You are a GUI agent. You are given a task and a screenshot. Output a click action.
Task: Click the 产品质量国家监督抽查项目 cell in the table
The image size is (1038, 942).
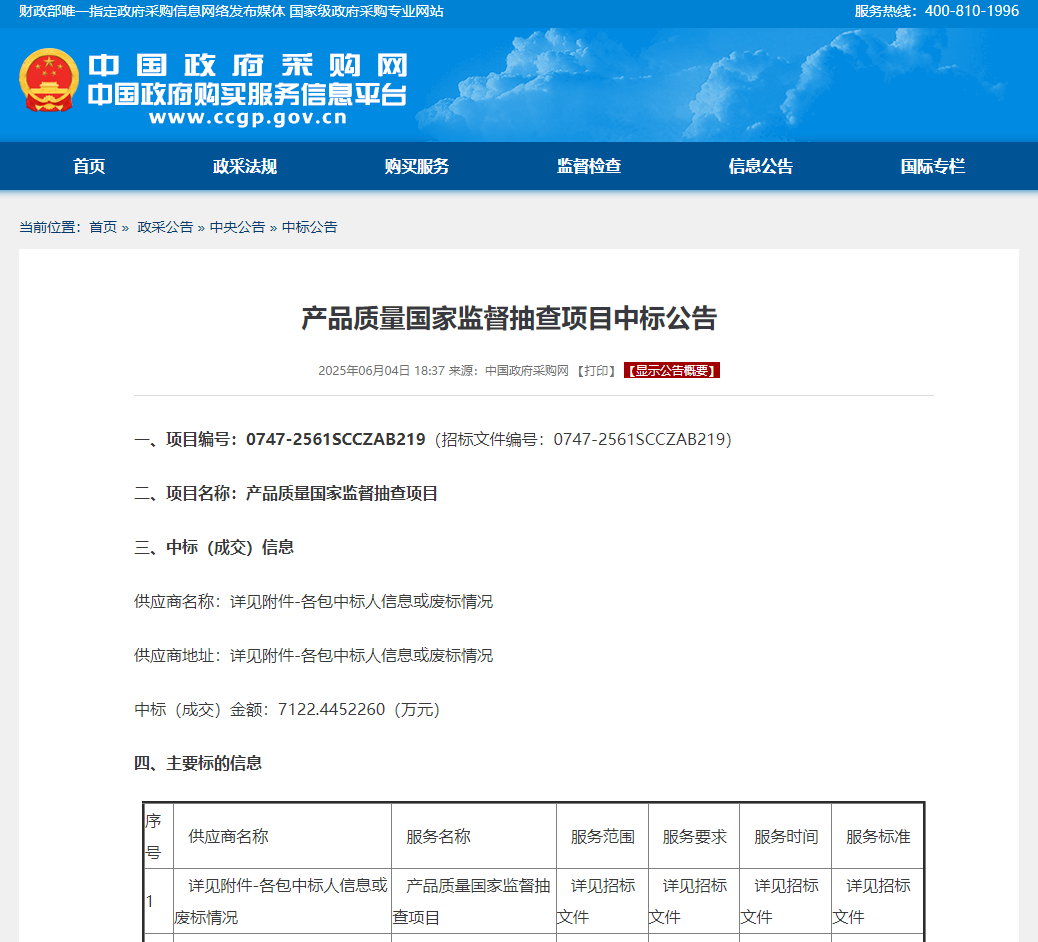click(x=473, y=901)
